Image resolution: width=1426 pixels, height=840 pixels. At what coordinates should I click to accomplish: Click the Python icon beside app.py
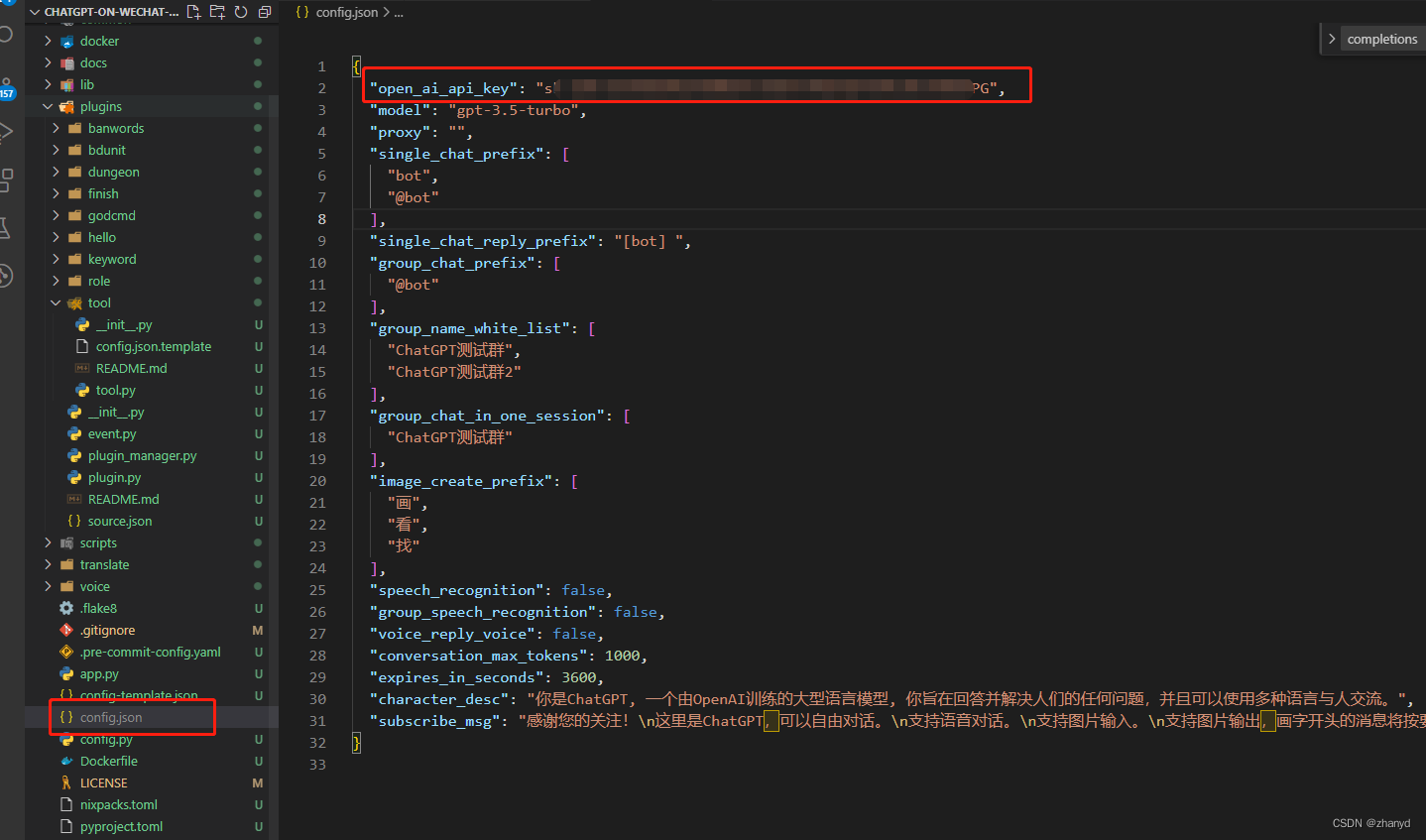click(66, 673)
